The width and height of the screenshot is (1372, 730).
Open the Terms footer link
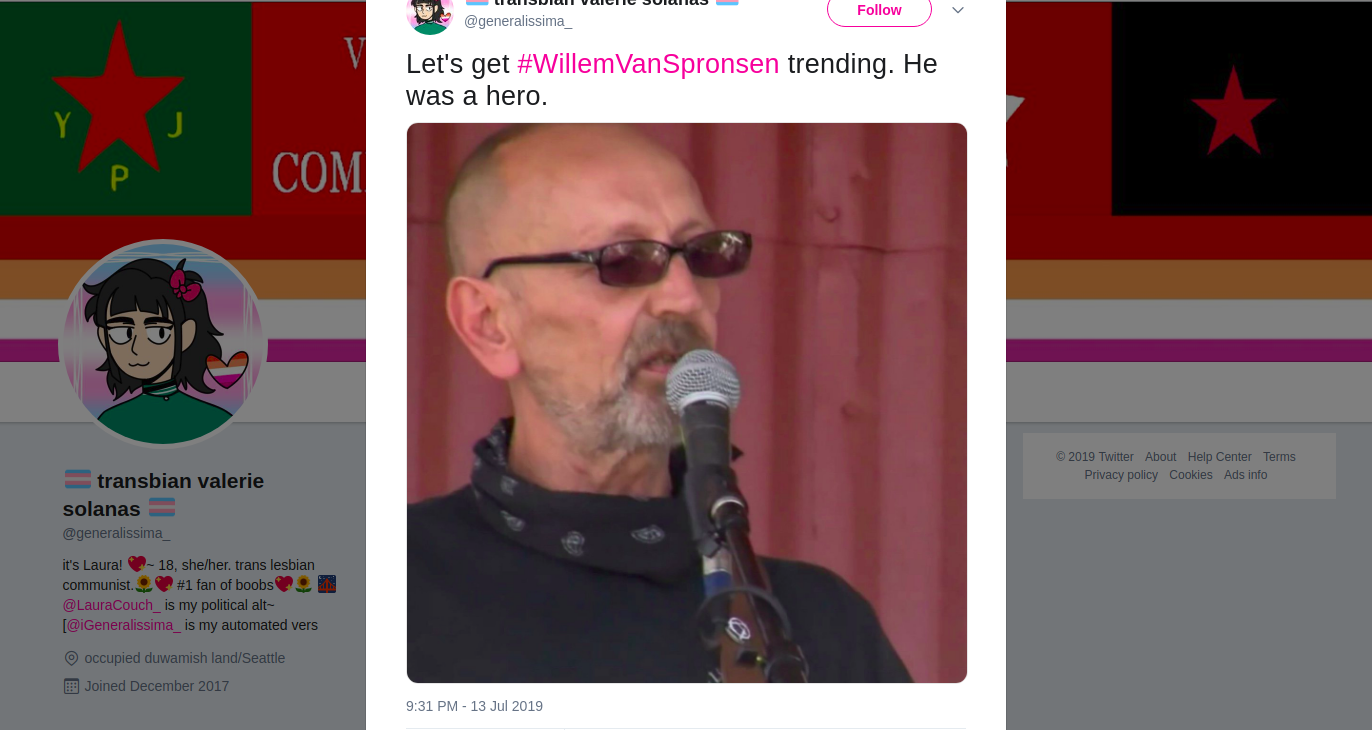(1279, 457)
